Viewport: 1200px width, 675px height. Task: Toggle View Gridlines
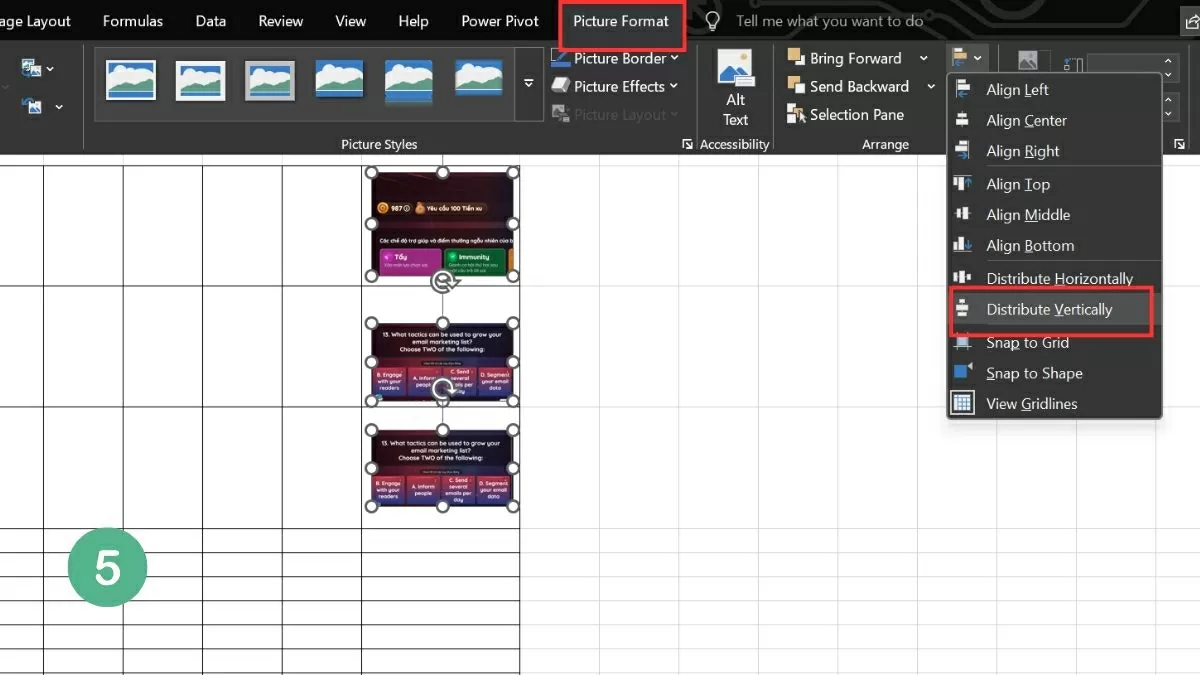(1031, 404)
